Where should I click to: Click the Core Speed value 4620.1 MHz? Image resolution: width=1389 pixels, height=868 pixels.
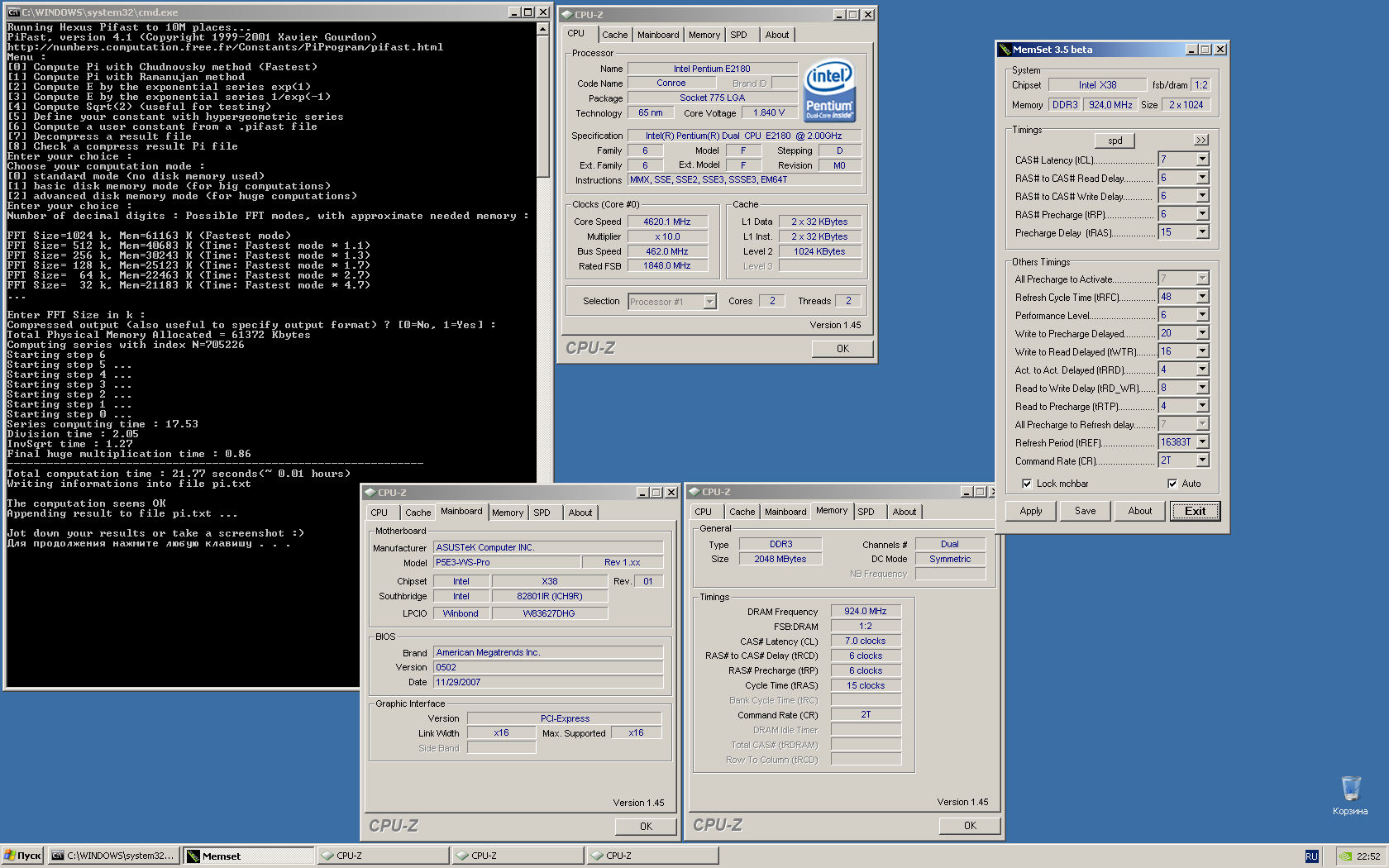click(667, 222)
